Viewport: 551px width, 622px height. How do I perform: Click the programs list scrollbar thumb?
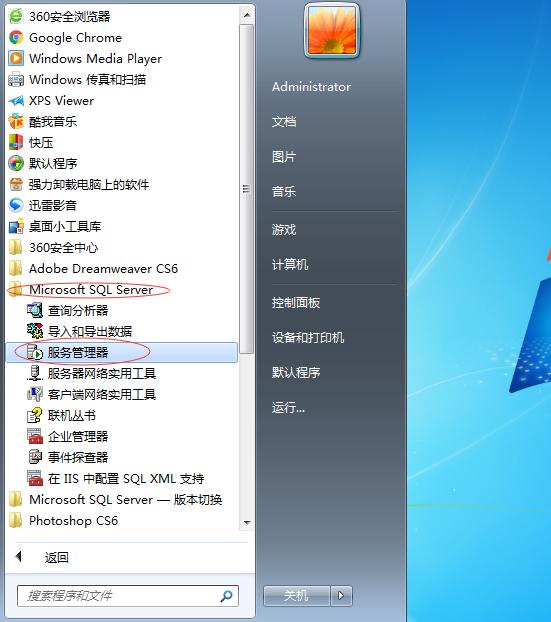point(247,189)
